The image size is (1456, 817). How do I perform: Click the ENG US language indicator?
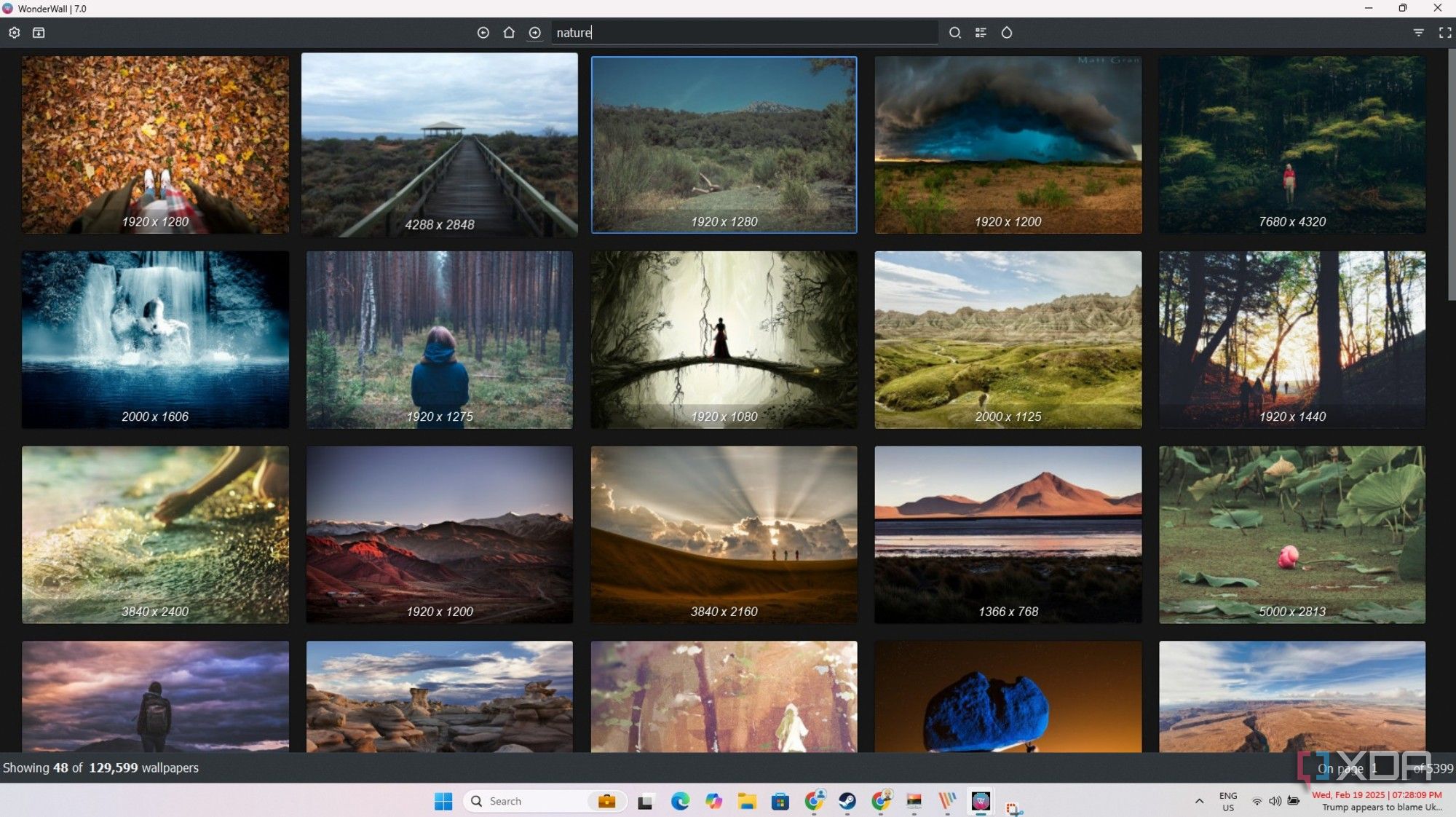click(x=1228, y=802)
